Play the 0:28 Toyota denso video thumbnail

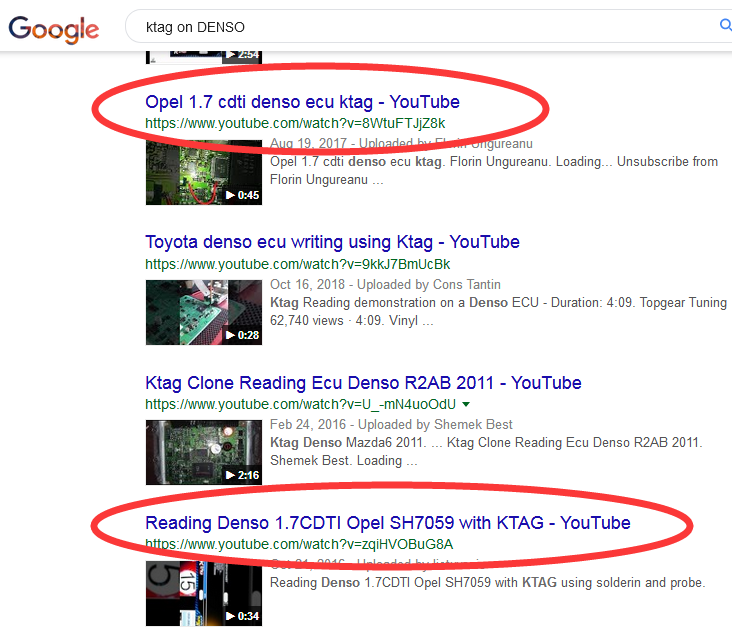(204, 312)
